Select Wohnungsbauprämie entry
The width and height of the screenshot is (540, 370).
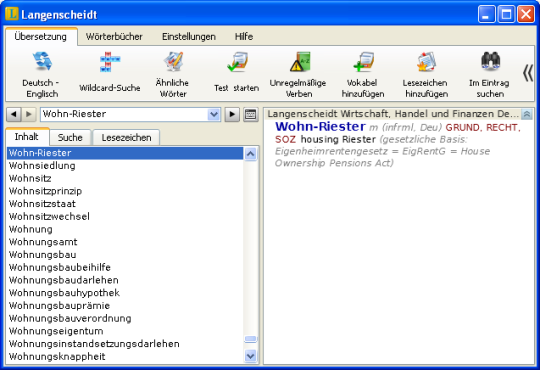click(125, 306)
